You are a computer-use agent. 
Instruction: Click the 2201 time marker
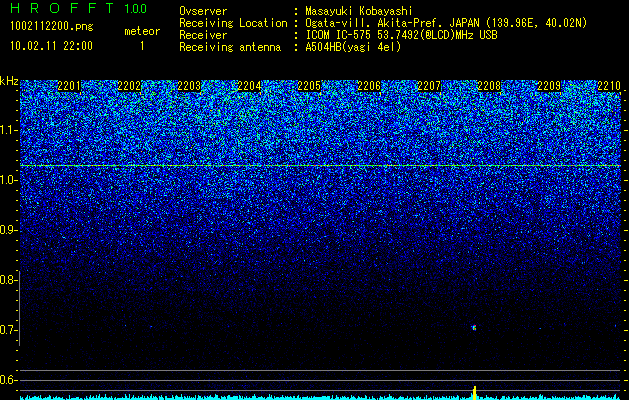(69, 86)
